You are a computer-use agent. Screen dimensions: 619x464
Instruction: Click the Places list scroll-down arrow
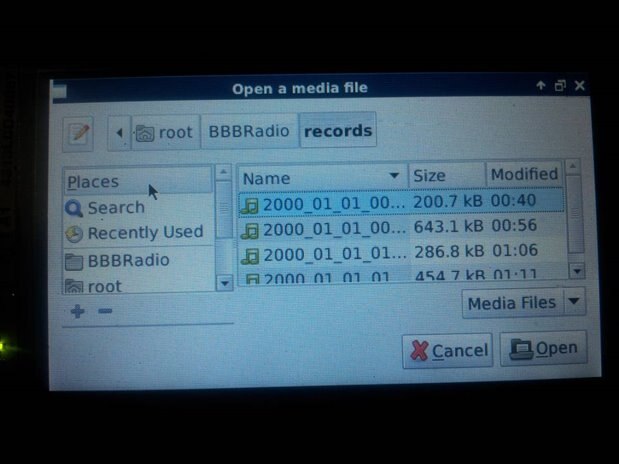225,283
